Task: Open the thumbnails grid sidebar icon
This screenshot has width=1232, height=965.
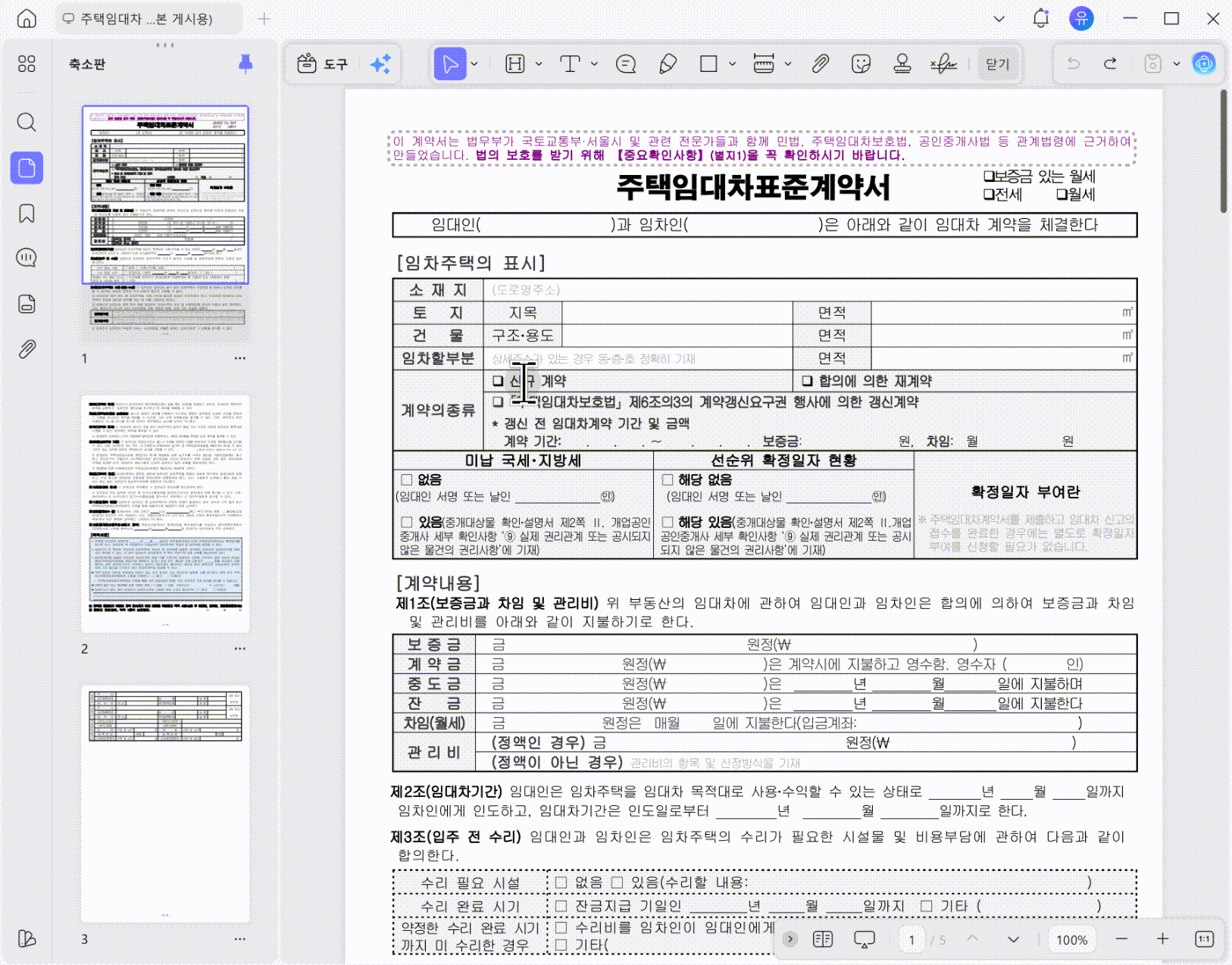Action: [27, 64]
